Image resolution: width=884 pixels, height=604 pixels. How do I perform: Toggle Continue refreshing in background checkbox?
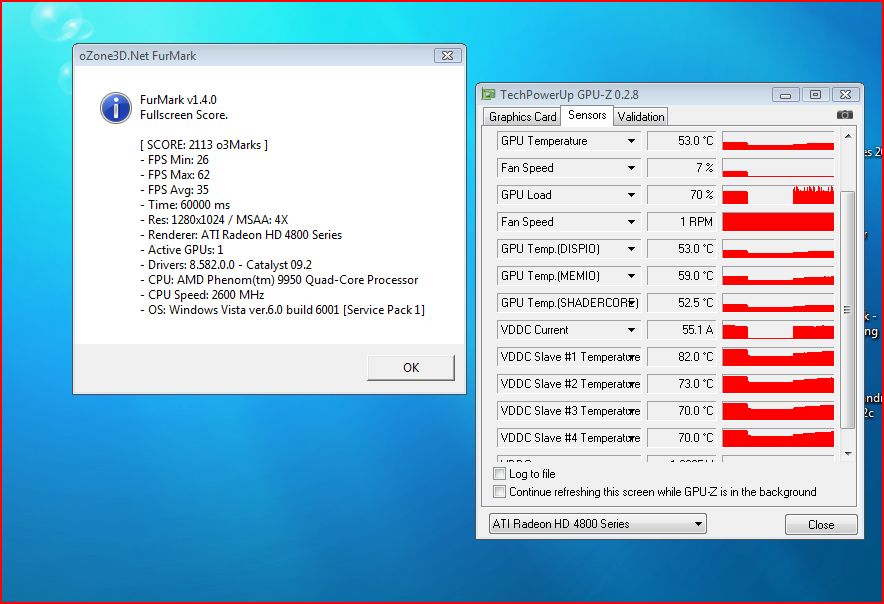[499, 491]
